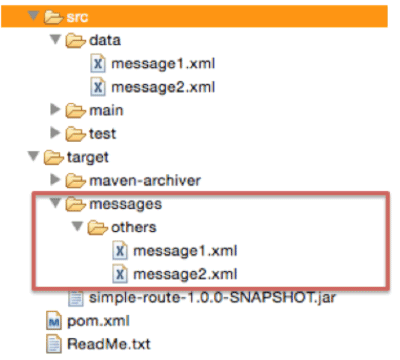The height and width of the screenshot is (360, 400).
Task: Select the data folder label
Action: (x=105, y=40)
